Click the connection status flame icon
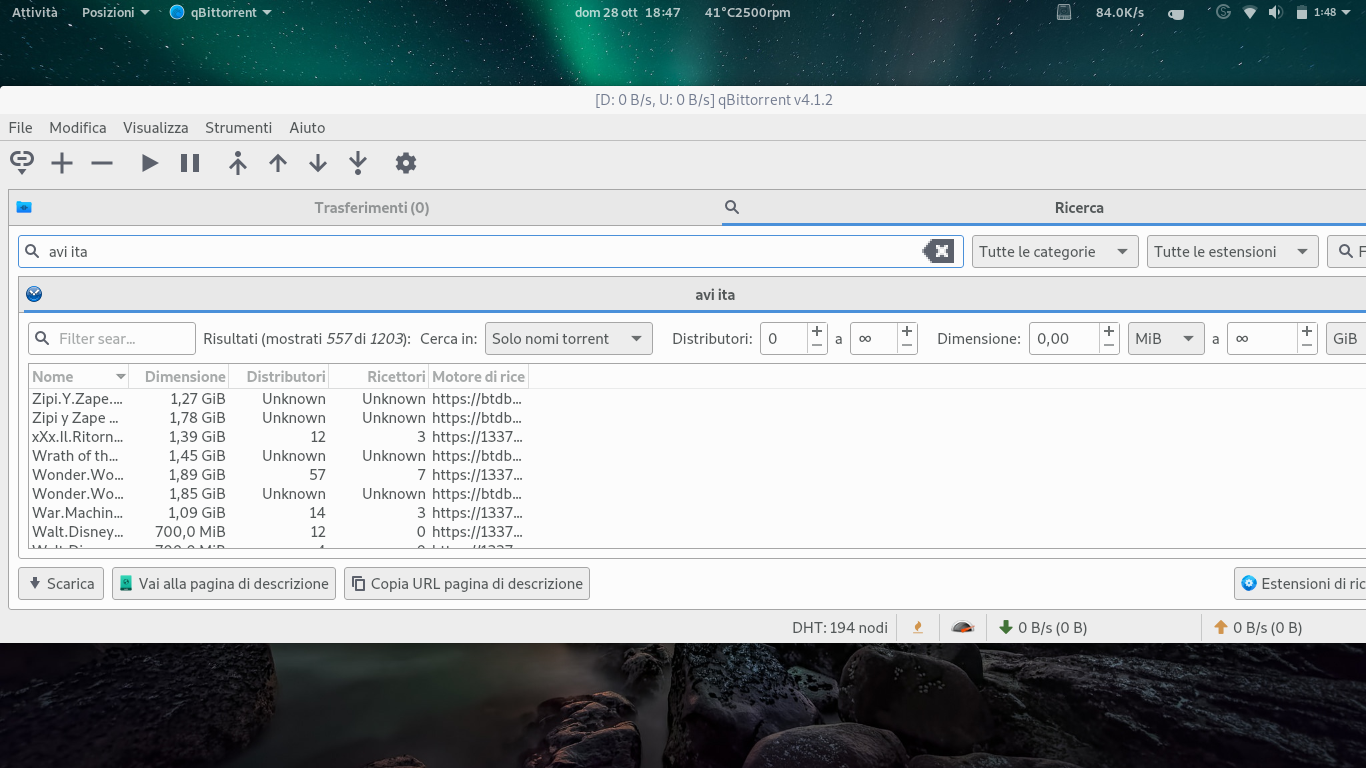 click(x=918, y=628)
